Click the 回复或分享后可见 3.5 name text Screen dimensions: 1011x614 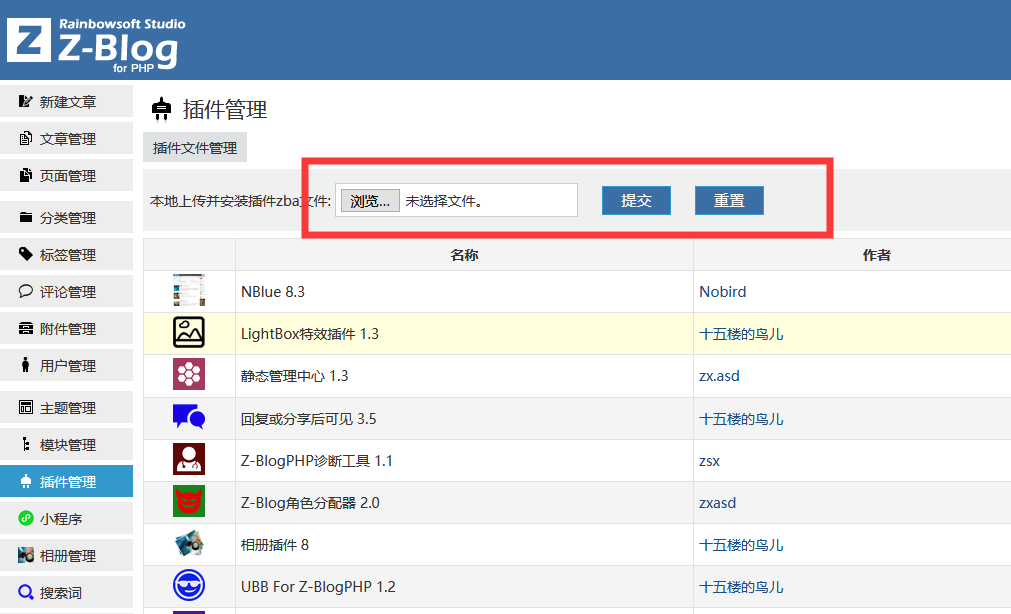[308, 419]
